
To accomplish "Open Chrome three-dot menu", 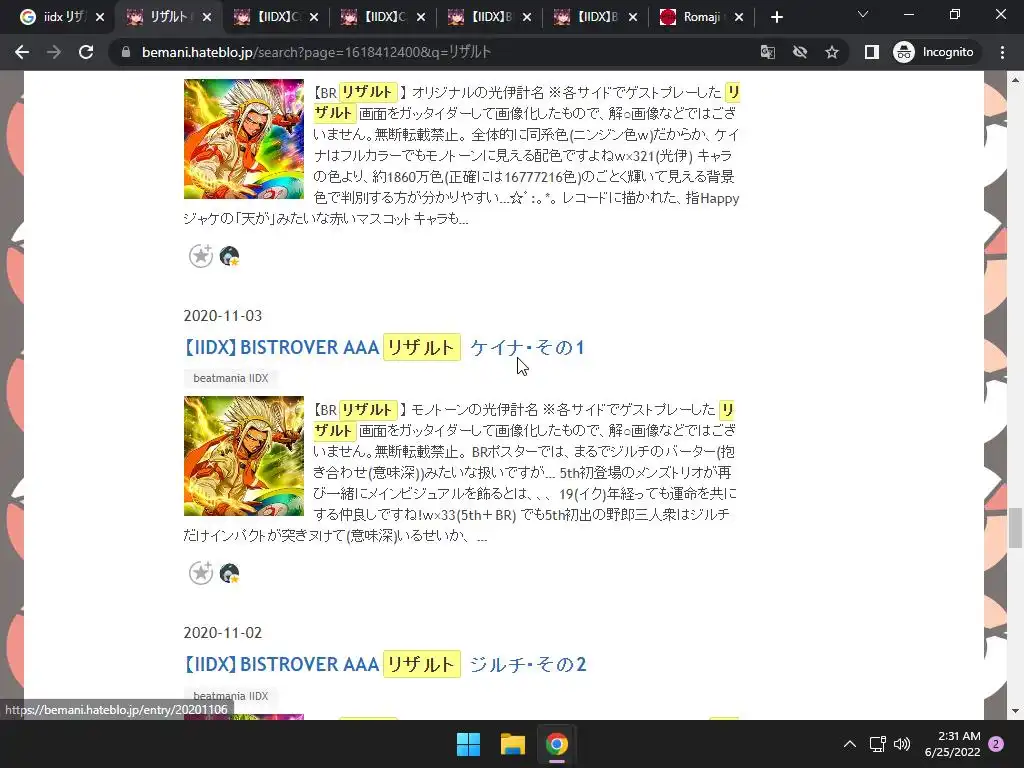I will [x=1002, y=52].
